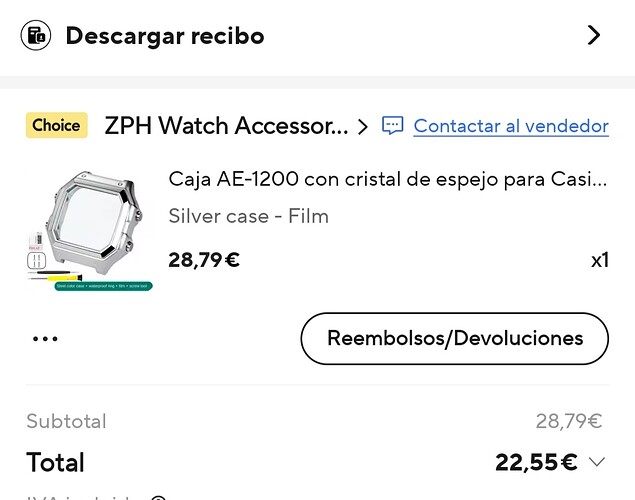Click the Total label
This screenshot has width=635, height=500.
[55, 462]
